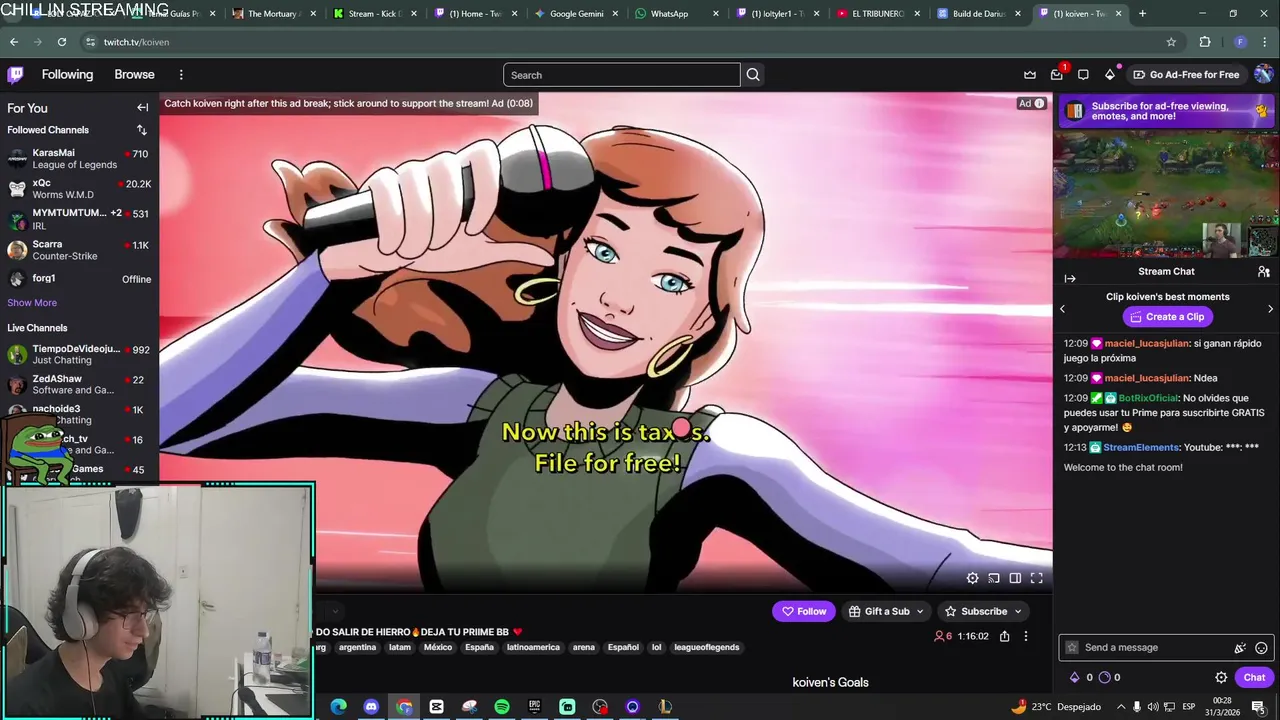
Task: Share the stream with share icon
Action: point(1004,636)
